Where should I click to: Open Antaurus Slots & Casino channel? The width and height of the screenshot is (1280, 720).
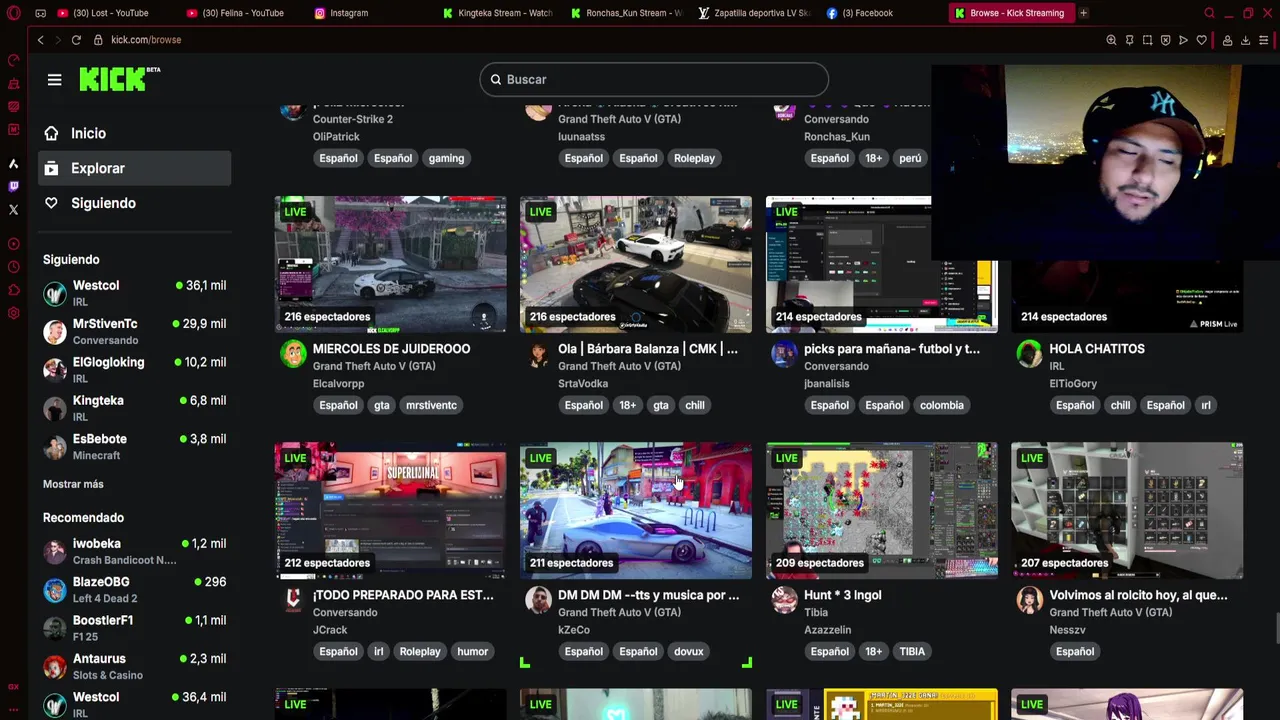tap(135, 666)
